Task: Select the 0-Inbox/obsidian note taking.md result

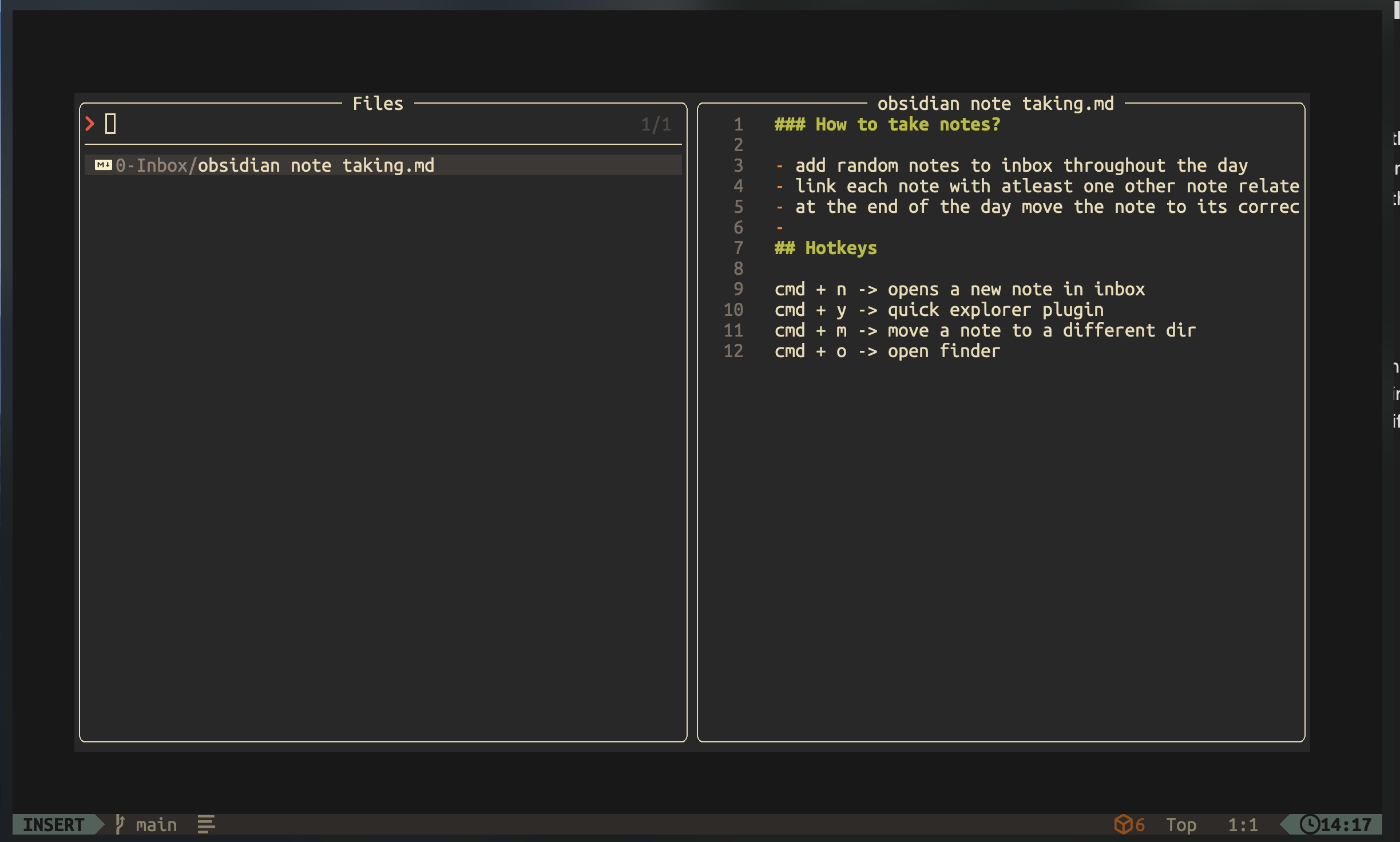Action: click(x=383, y=165)
